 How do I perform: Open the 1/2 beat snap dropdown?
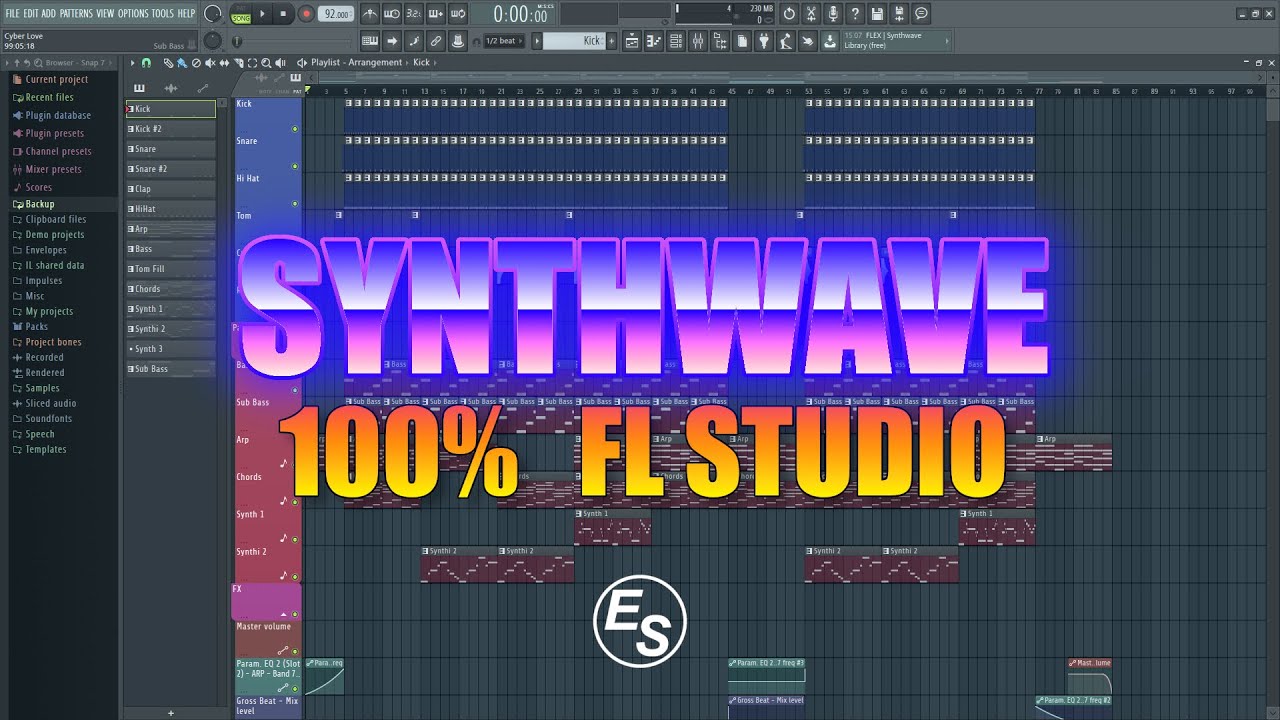(503, 41)
